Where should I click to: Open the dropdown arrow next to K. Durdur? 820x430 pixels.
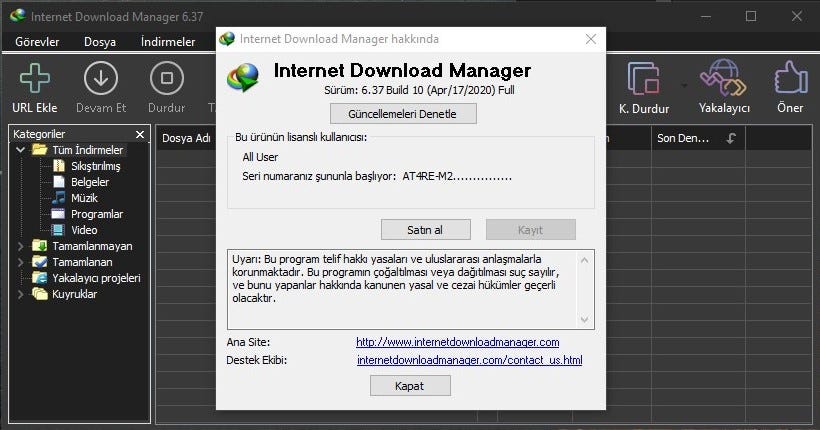(684, 85)
